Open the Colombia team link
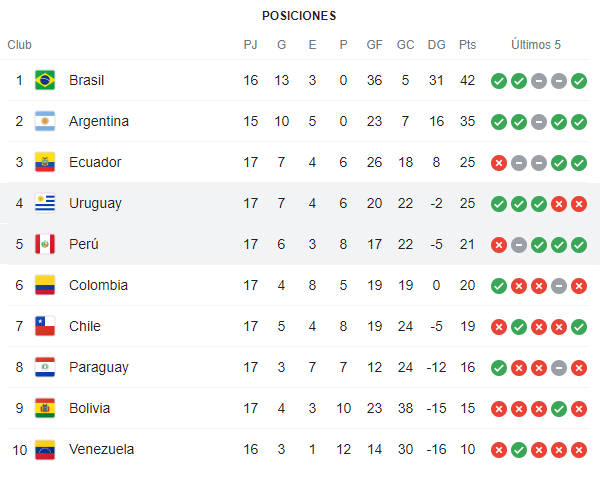 tap(98, 285)
